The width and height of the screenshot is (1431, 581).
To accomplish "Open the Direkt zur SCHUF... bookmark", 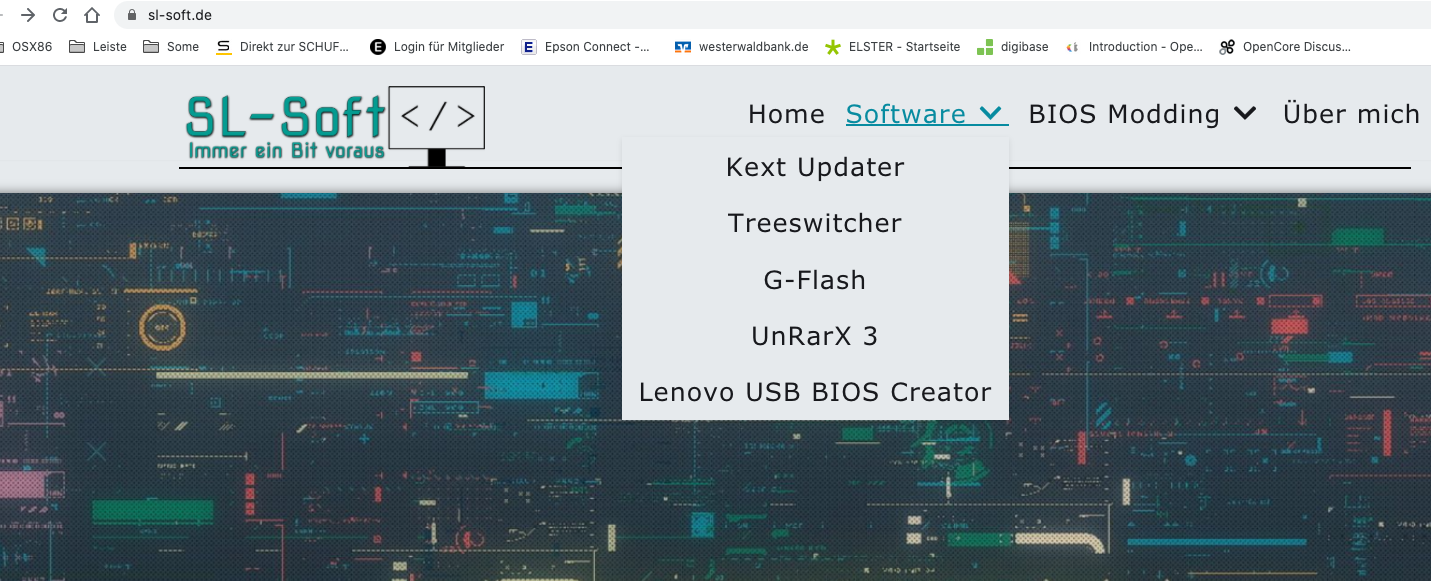I will (283, 46).
